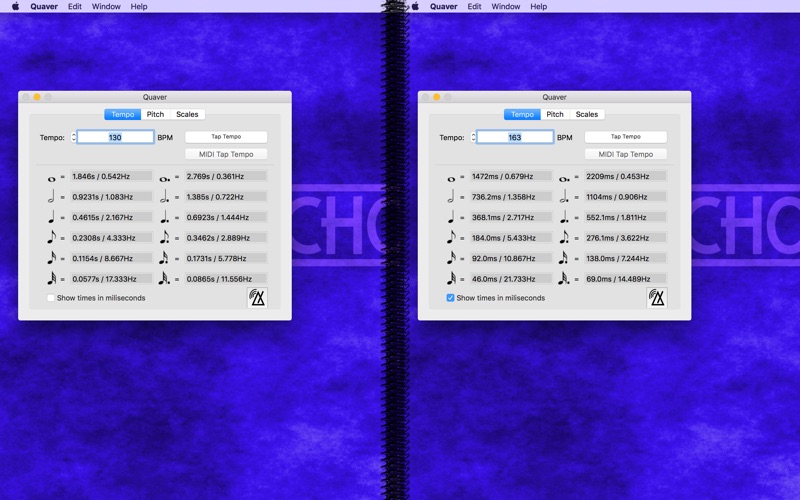Screen dimensions: 800x500
Task: Open Quaver menu in right menu bar
Action: (x=443, y=6)
